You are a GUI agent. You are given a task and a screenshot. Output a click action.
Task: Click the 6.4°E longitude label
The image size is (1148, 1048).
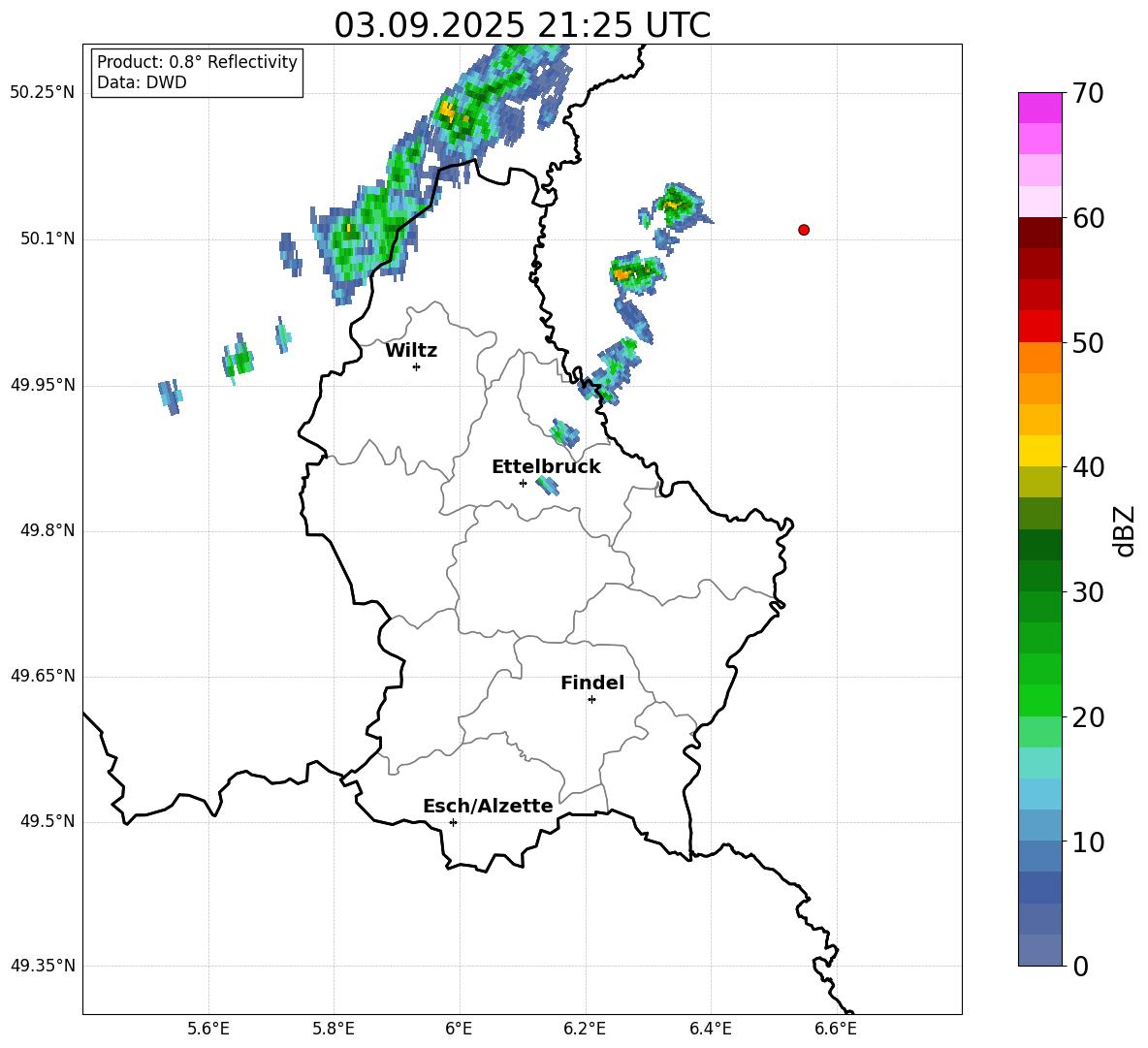[x=710, y=1029]
